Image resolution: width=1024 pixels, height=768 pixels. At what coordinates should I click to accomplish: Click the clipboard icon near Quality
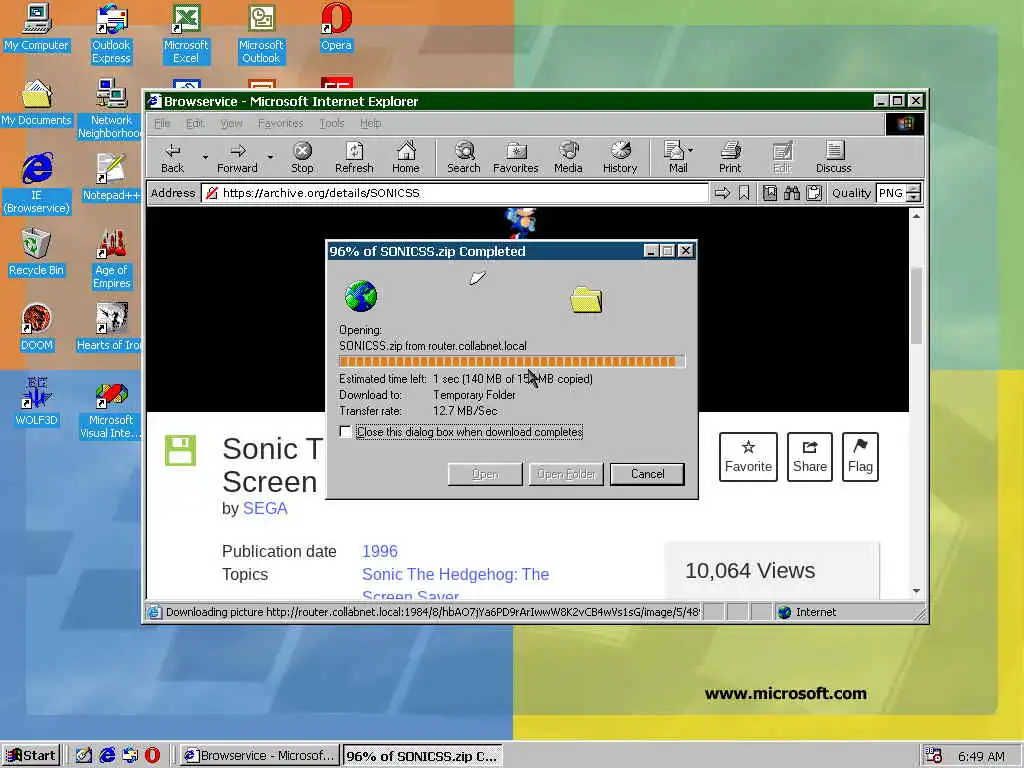click(814, 193)
